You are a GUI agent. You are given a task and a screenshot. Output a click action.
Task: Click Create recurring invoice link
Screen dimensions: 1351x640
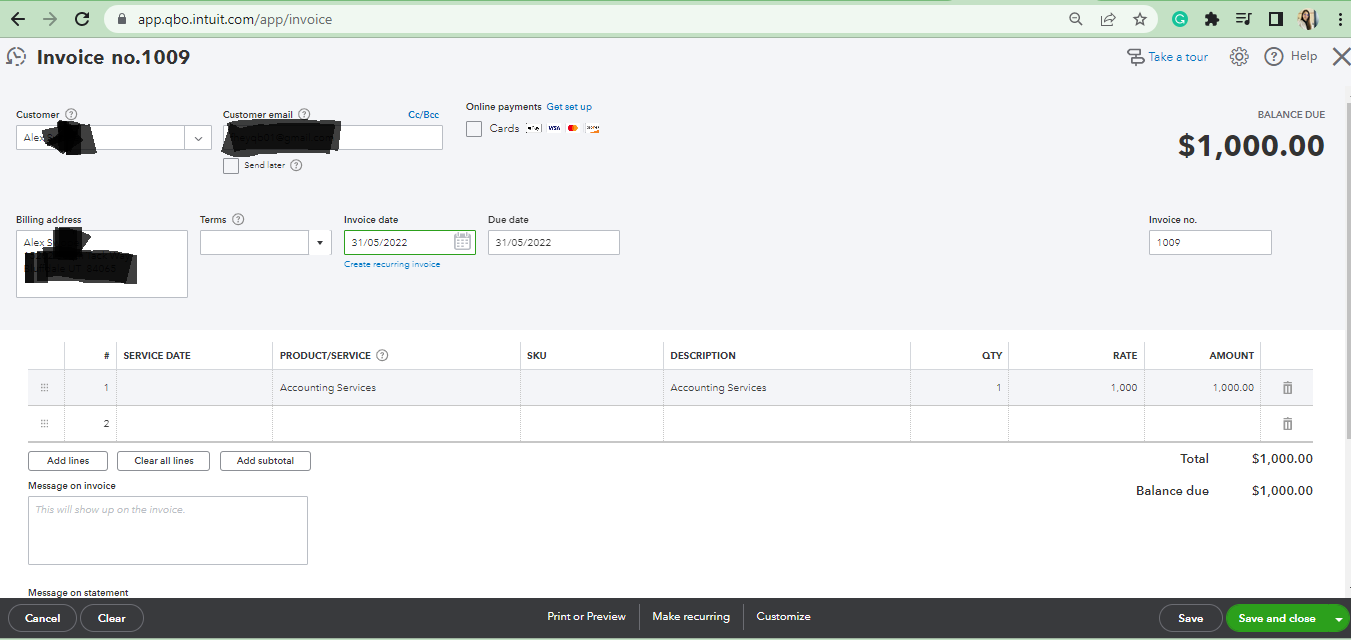[x=392, y=265]
